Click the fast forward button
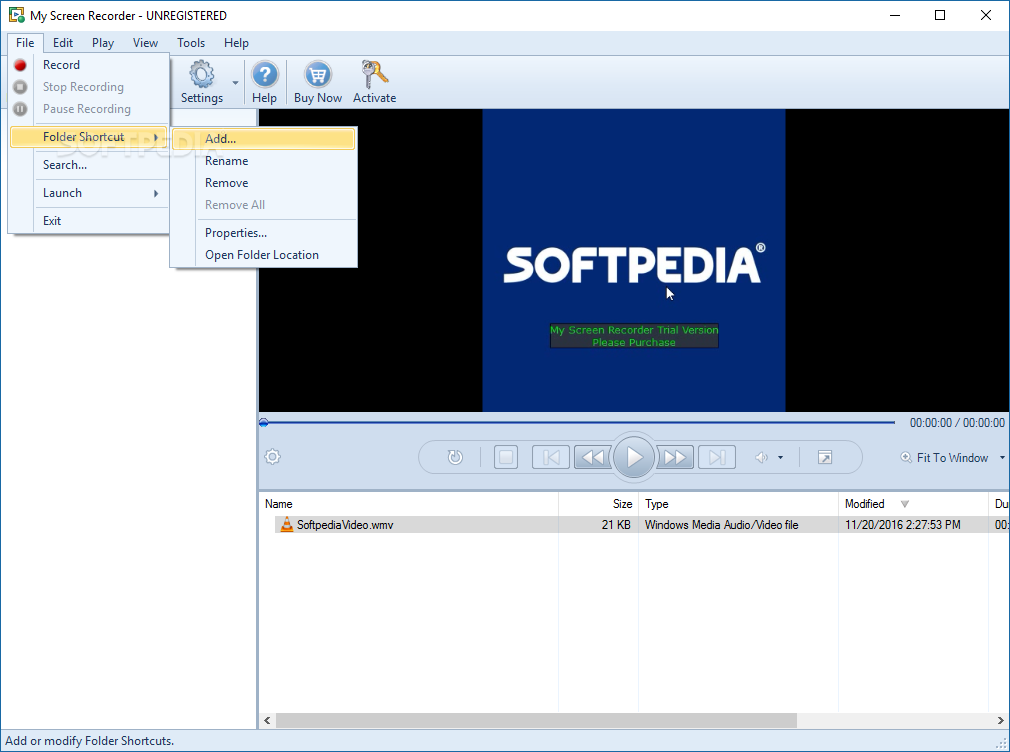 [x=675, y=458]
